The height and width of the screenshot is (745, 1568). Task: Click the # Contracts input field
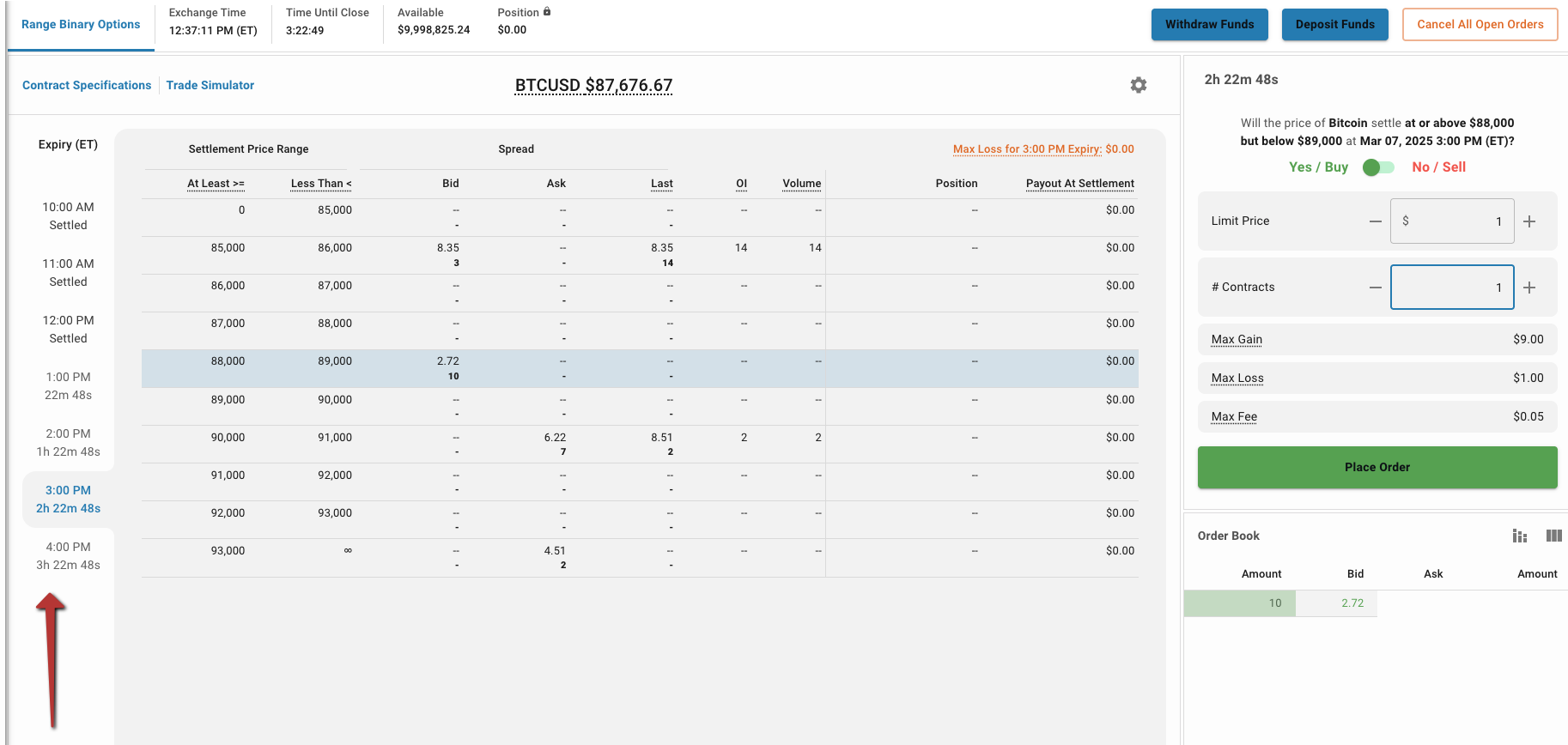coord(1452,288)
